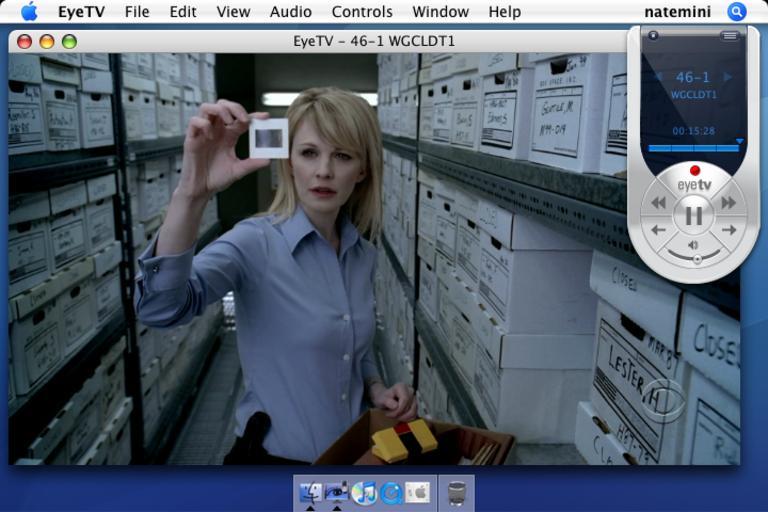Screen dimensions: 768x512
Task: Mute audio using the speaker icon
Action: [693, 244]
